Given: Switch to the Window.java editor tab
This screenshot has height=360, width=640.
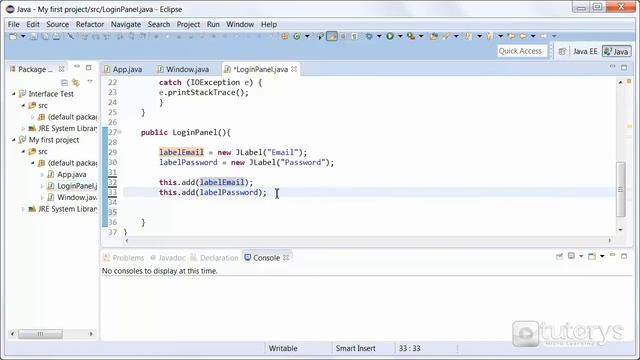Looking at the screenshot, I should (183, 69).
